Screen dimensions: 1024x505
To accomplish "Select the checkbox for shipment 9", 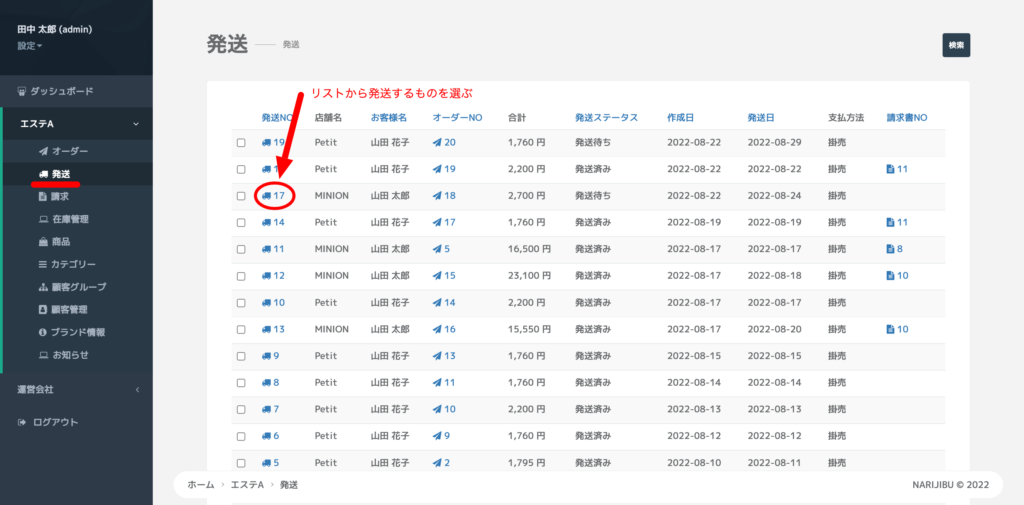I will coord(241,356).
